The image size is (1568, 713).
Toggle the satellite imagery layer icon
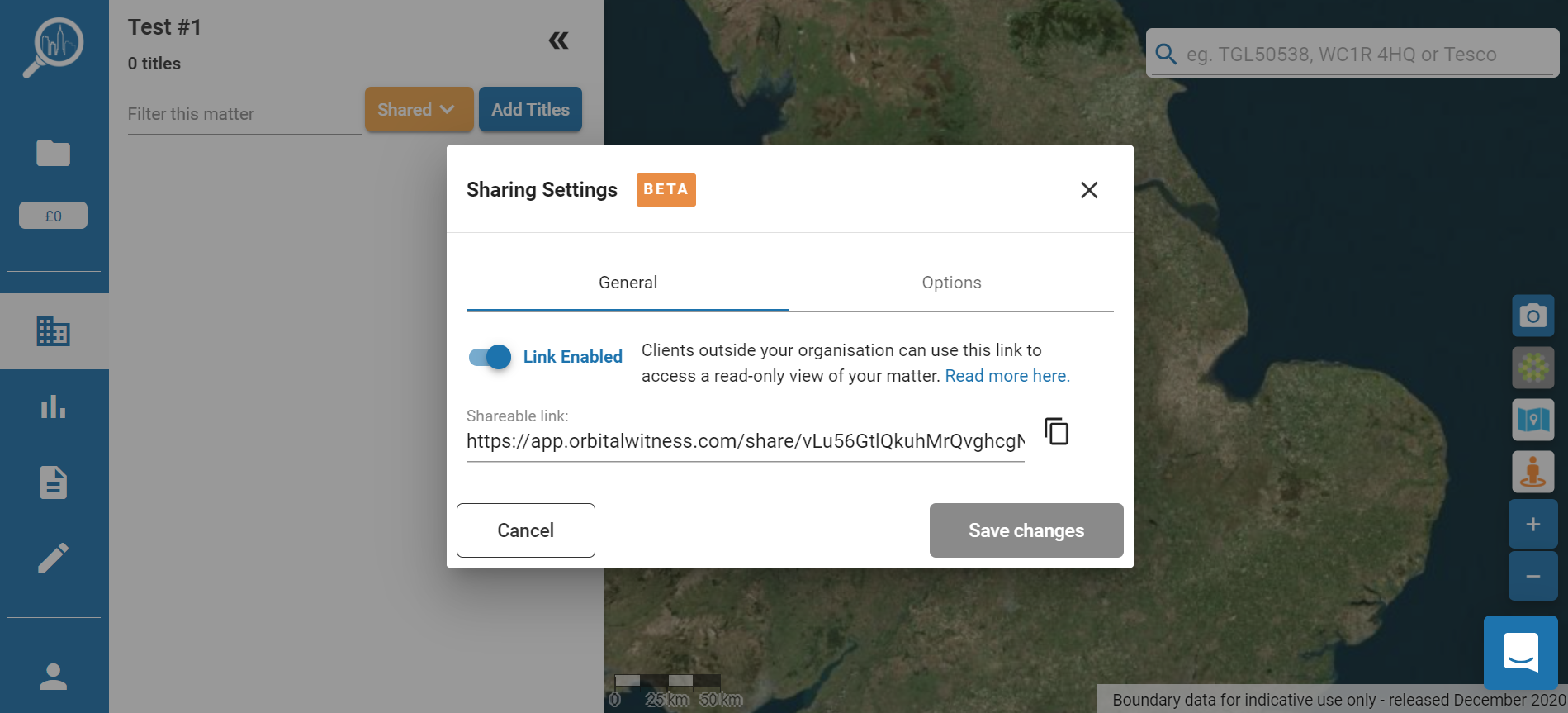[x=1533, y=368]
